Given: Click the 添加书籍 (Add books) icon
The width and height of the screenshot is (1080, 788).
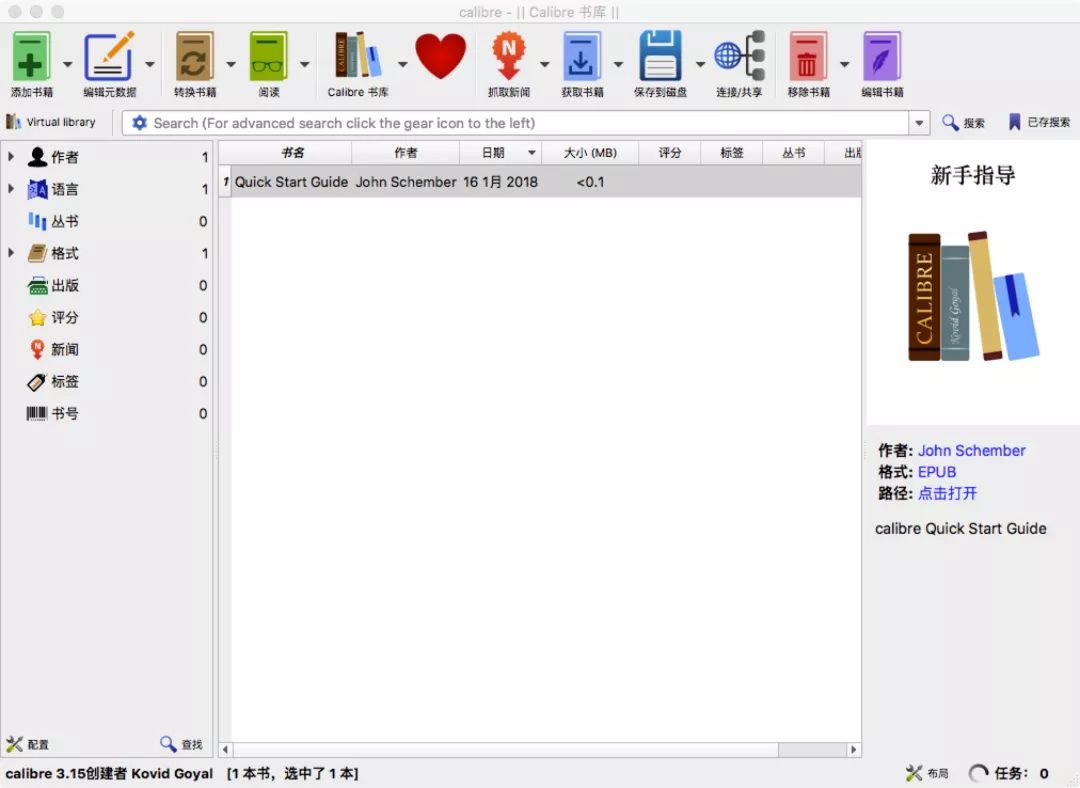Looking at the screenshot, I should (32, 57).
